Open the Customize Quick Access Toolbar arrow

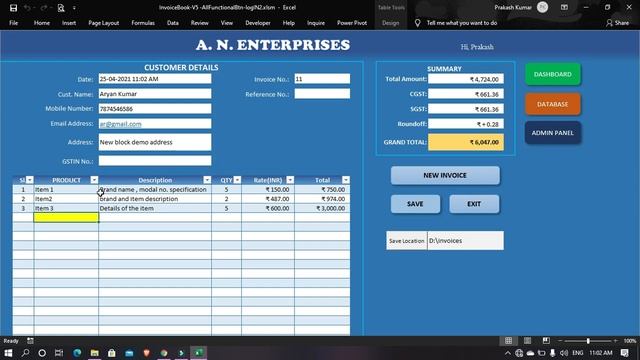(x=74, y=8)
